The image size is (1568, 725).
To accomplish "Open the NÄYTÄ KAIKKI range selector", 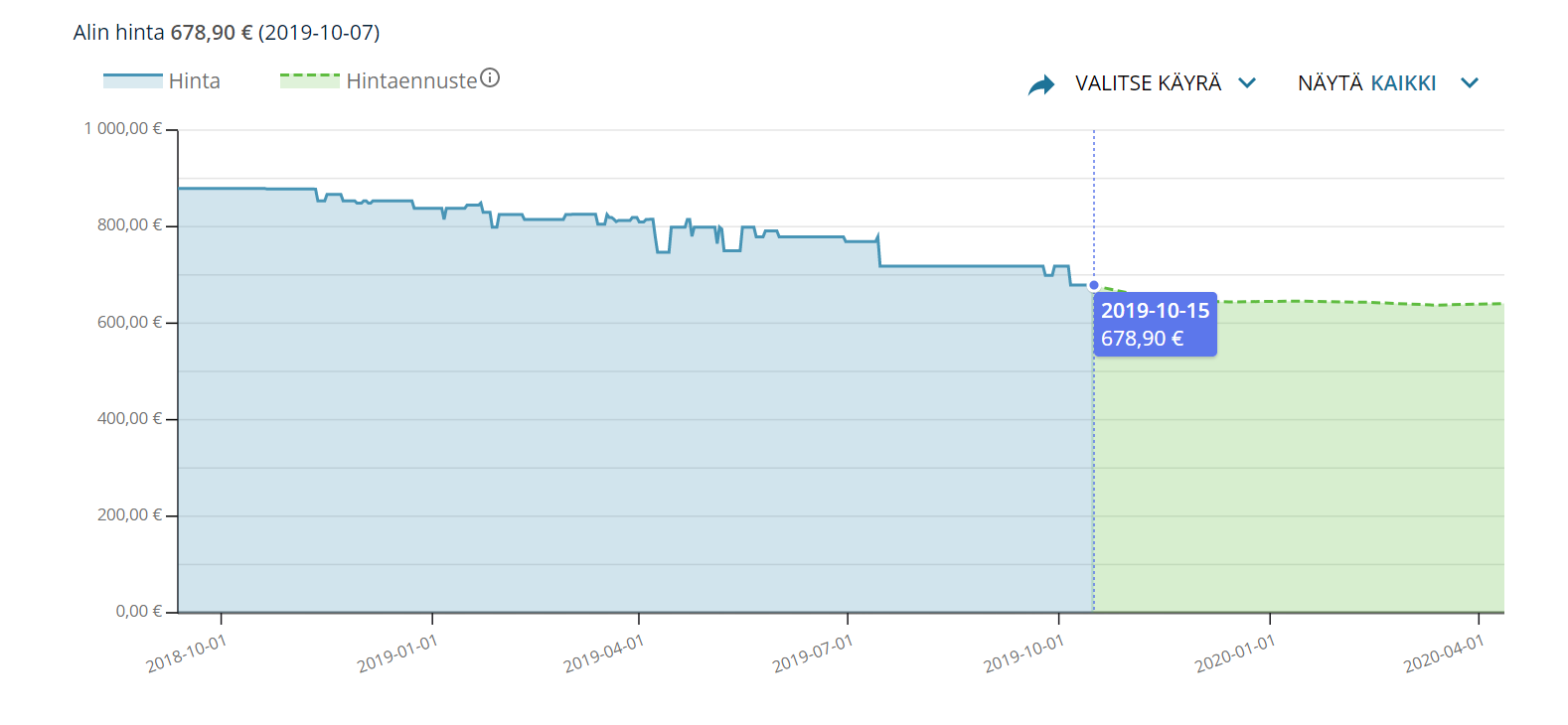I will click(x=1366, y=83).
